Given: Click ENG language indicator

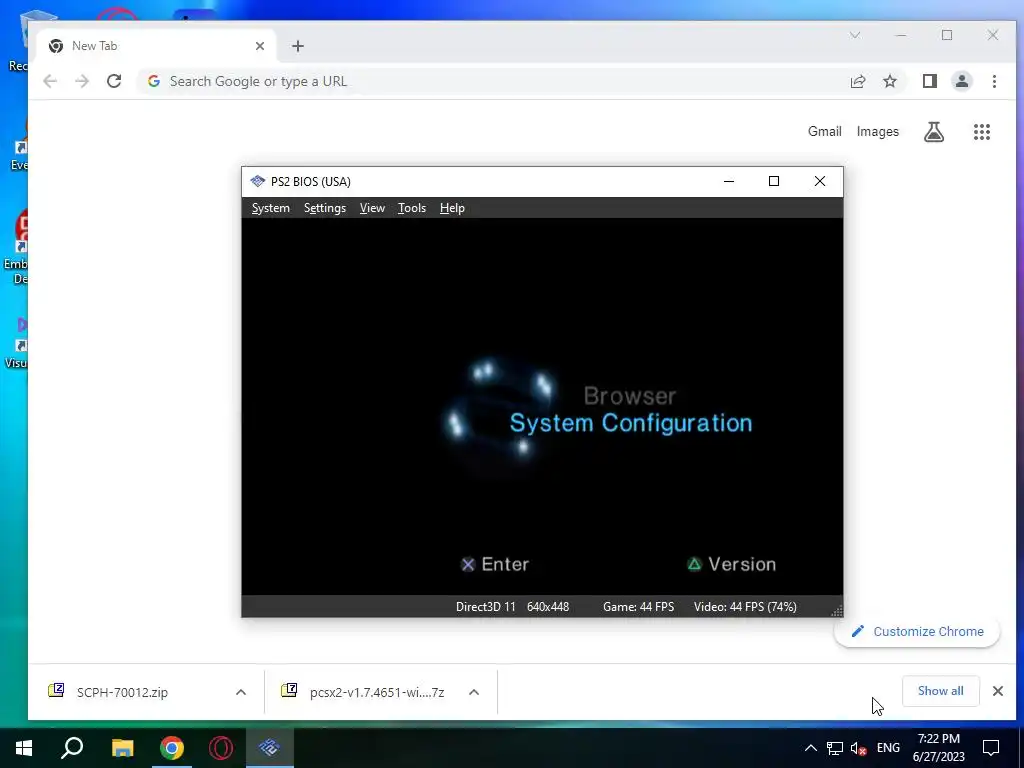Looking at the screenshot, I should (888, 748).
